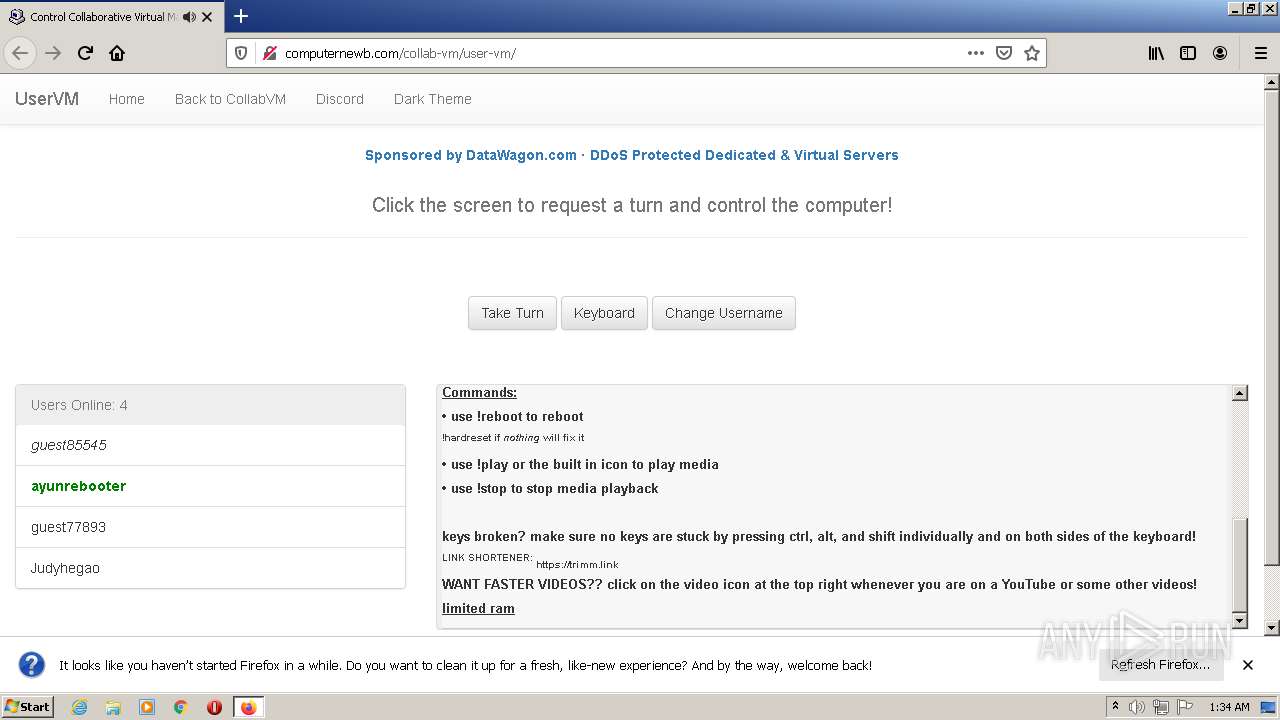Mute the tab using its speaker icon
This screenshot has width=1280, height=720.
[189, 17]
